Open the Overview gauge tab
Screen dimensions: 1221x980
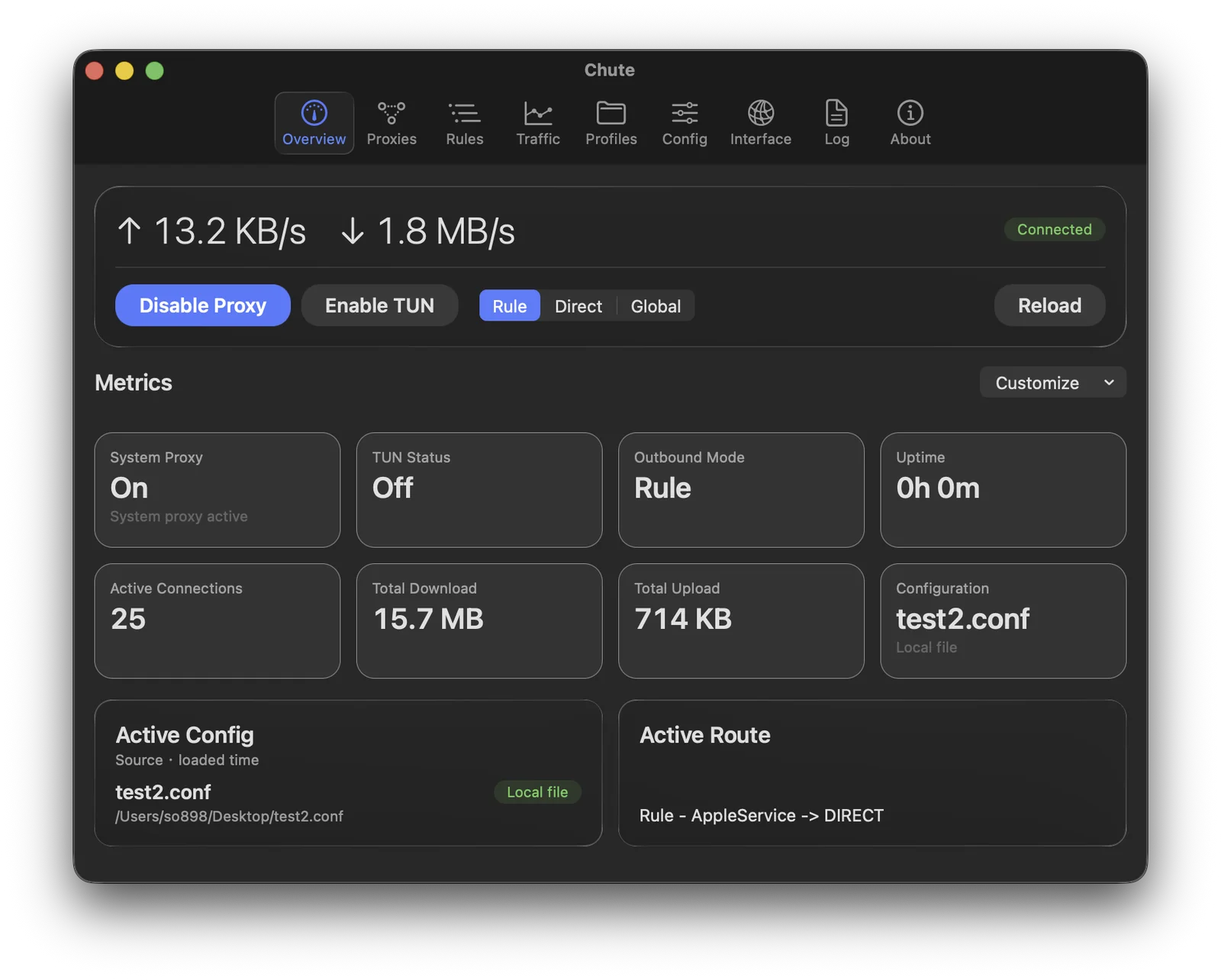314,123
